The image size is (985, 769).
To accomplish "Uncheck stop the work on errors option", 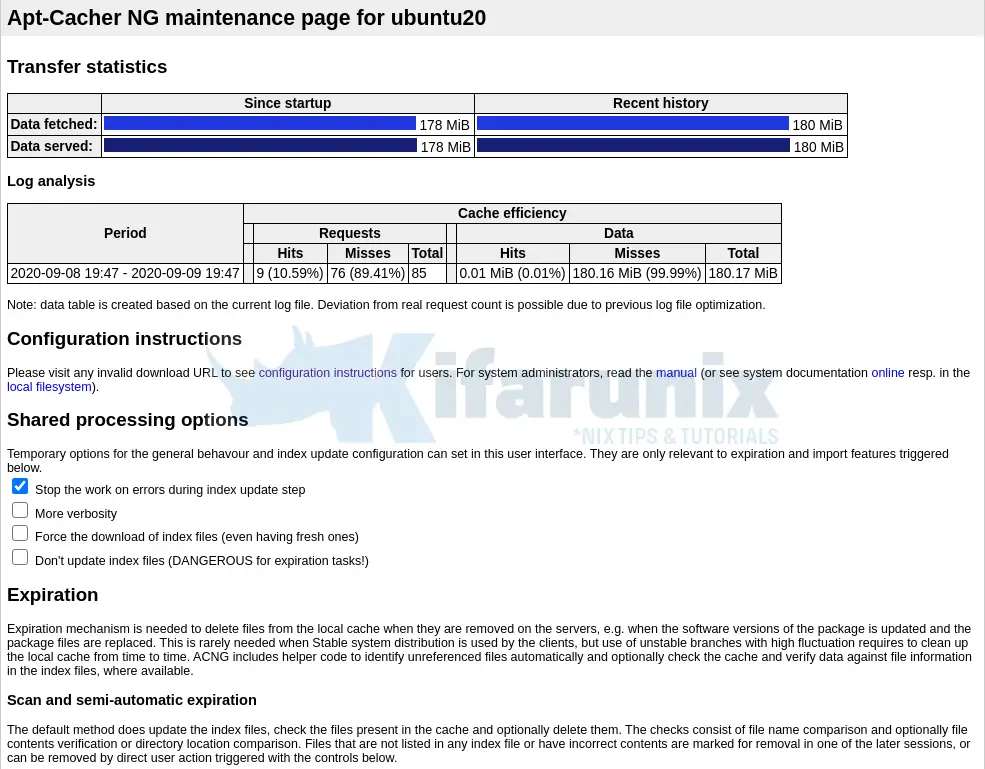I will click(20, 486).
